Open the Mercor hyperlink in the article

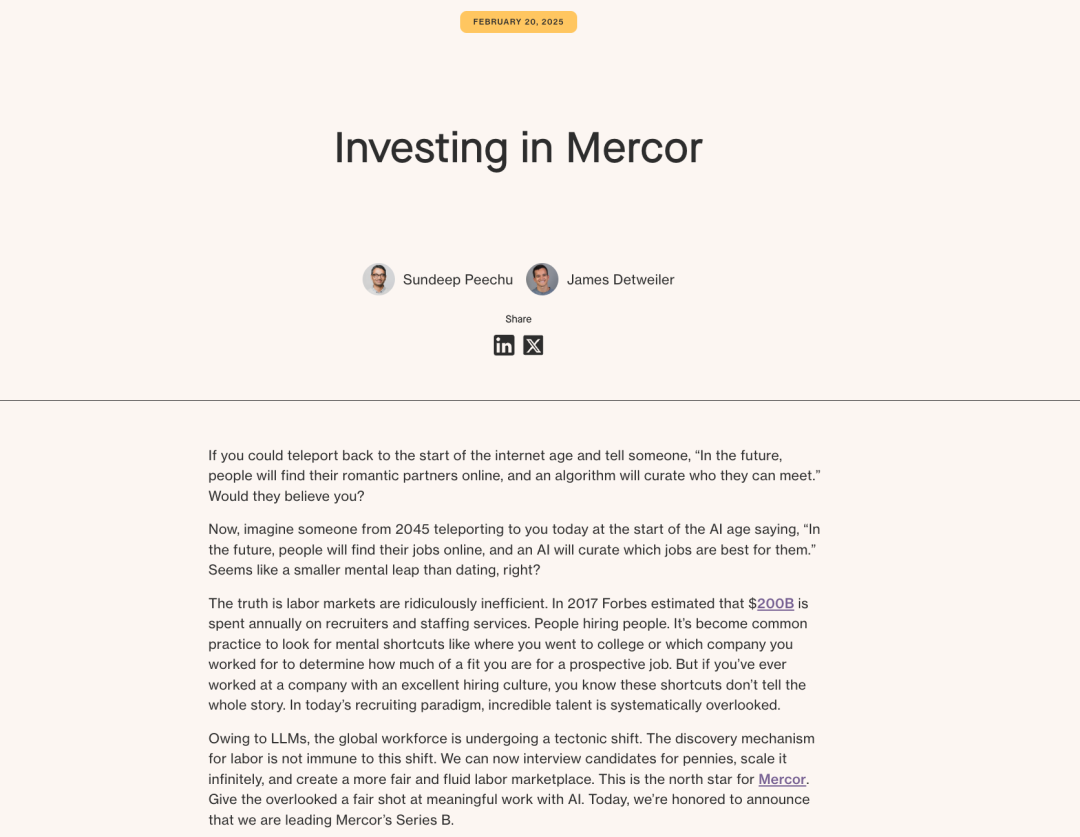coord(782,779)
